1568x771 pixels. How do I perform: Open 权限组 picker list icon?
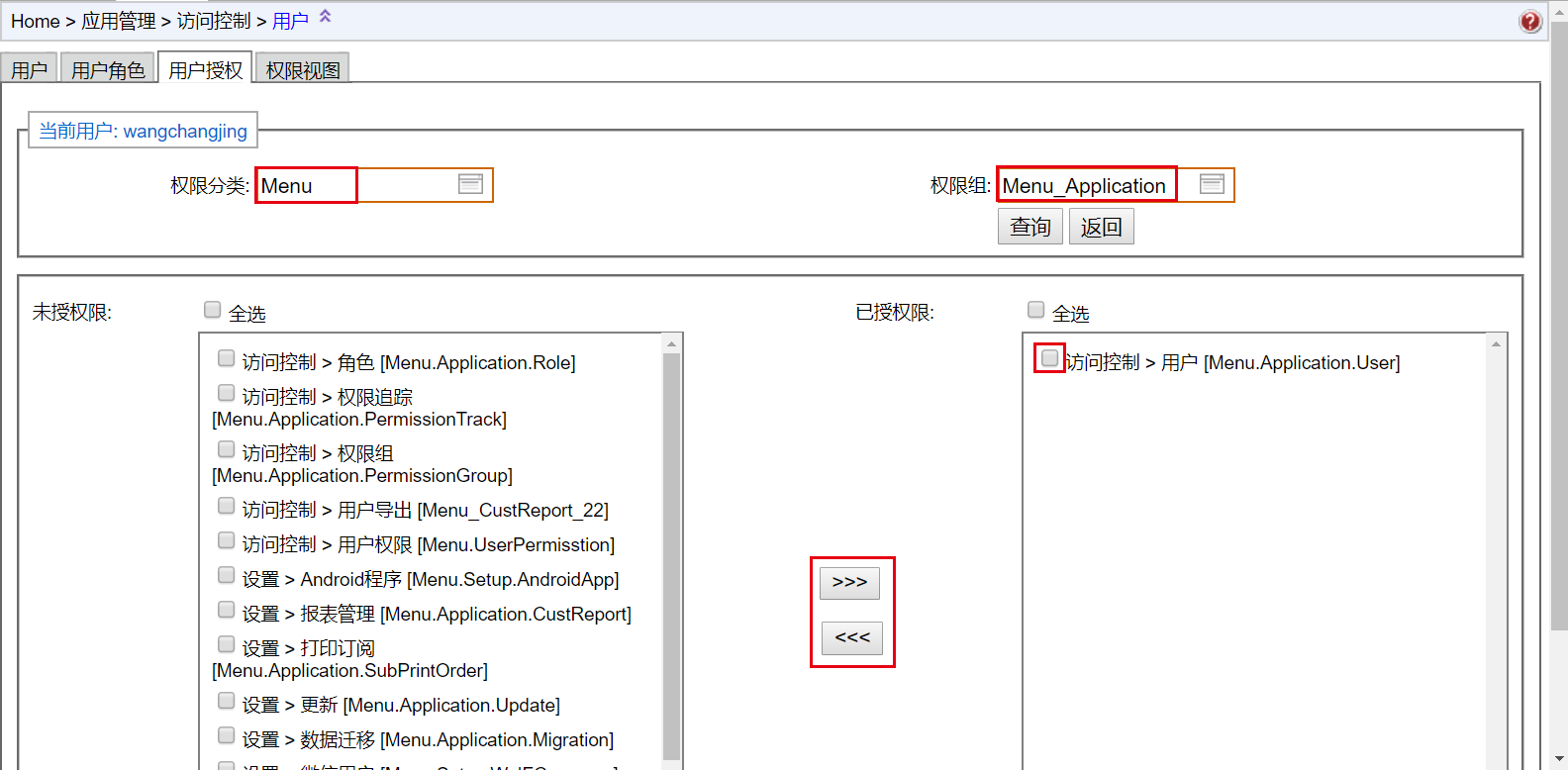(1212, 184)
